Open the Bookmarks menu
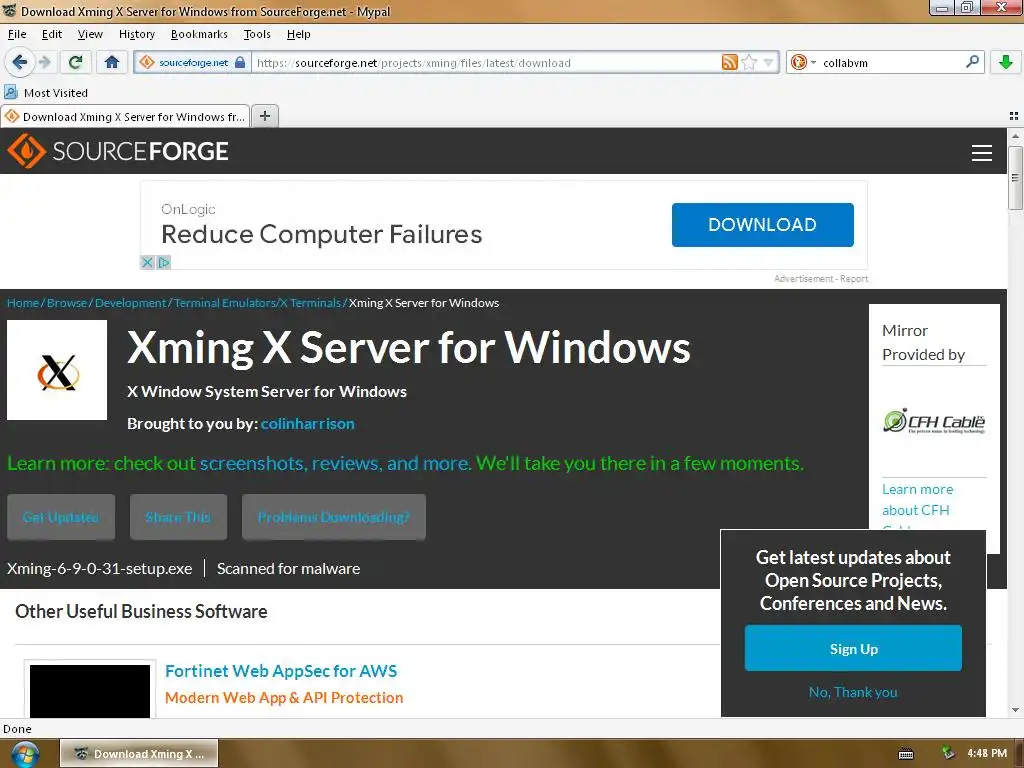 (199, 34)
